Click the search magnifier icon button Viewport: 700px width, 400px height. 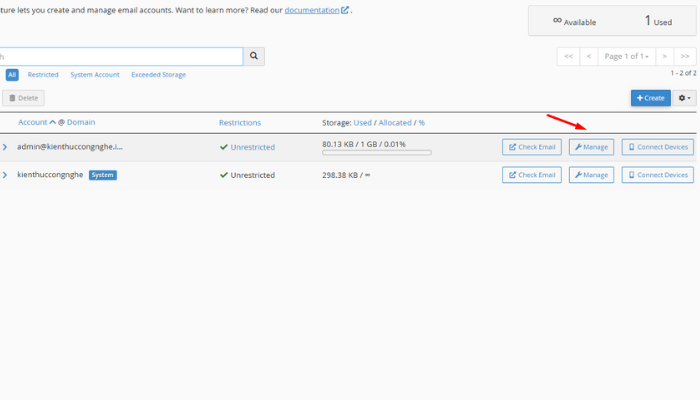256,57
